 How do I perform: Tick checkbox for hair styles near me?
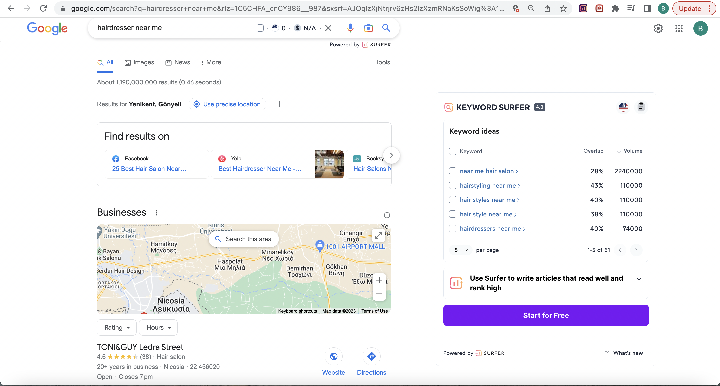tap(452, 200)
